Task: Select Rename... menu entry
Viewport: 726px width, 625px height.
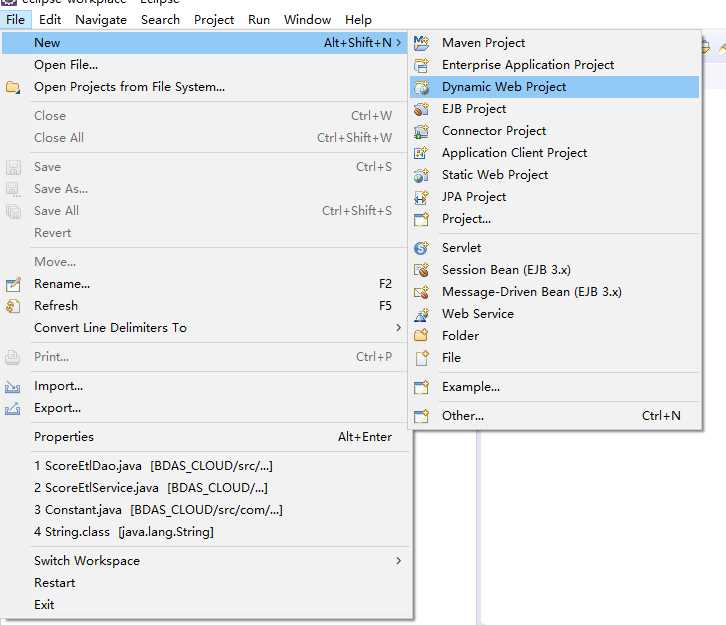Action: tap(206, 284)
